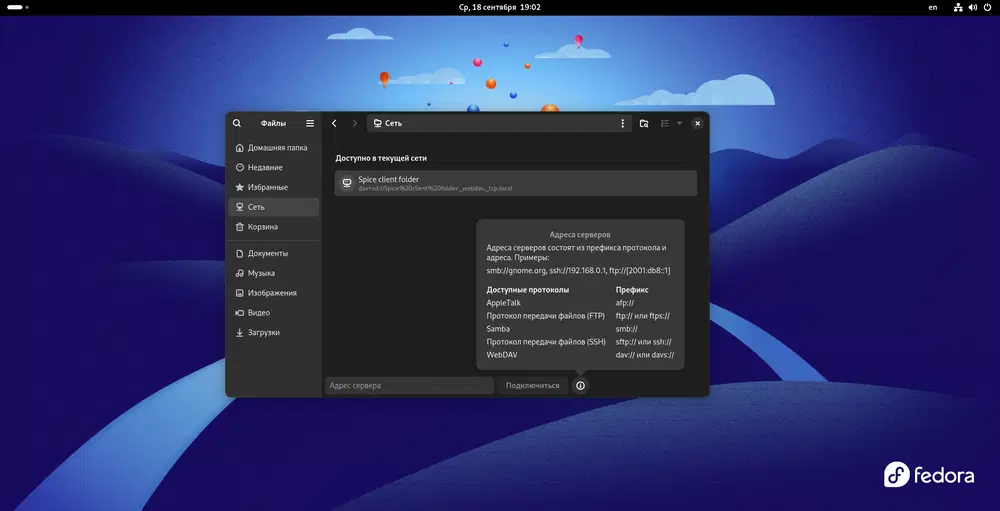This screenshot has width=1000, height=511.
Task: Click the smb:// prefix text
Action: click(627, 329)
